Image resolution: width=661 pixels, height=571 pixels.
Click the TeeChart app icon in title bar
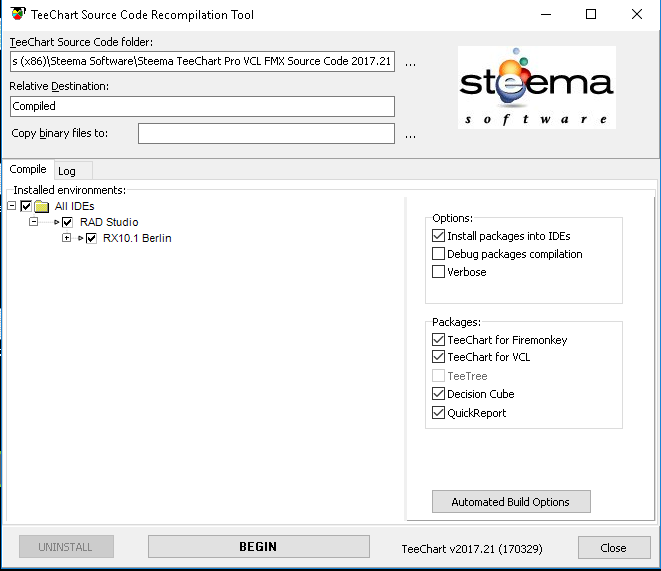click(18, 13)
